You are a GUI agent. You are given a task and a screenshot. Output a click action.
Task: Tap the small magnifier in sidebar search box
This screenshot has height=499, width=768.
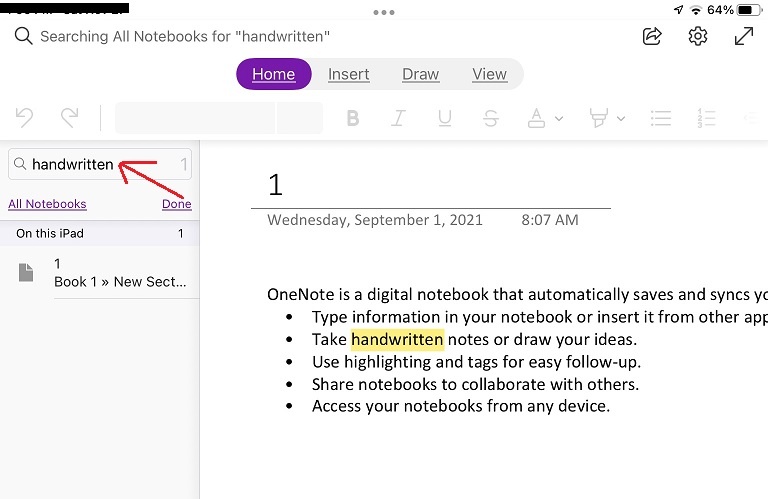[x=20, y=164]
